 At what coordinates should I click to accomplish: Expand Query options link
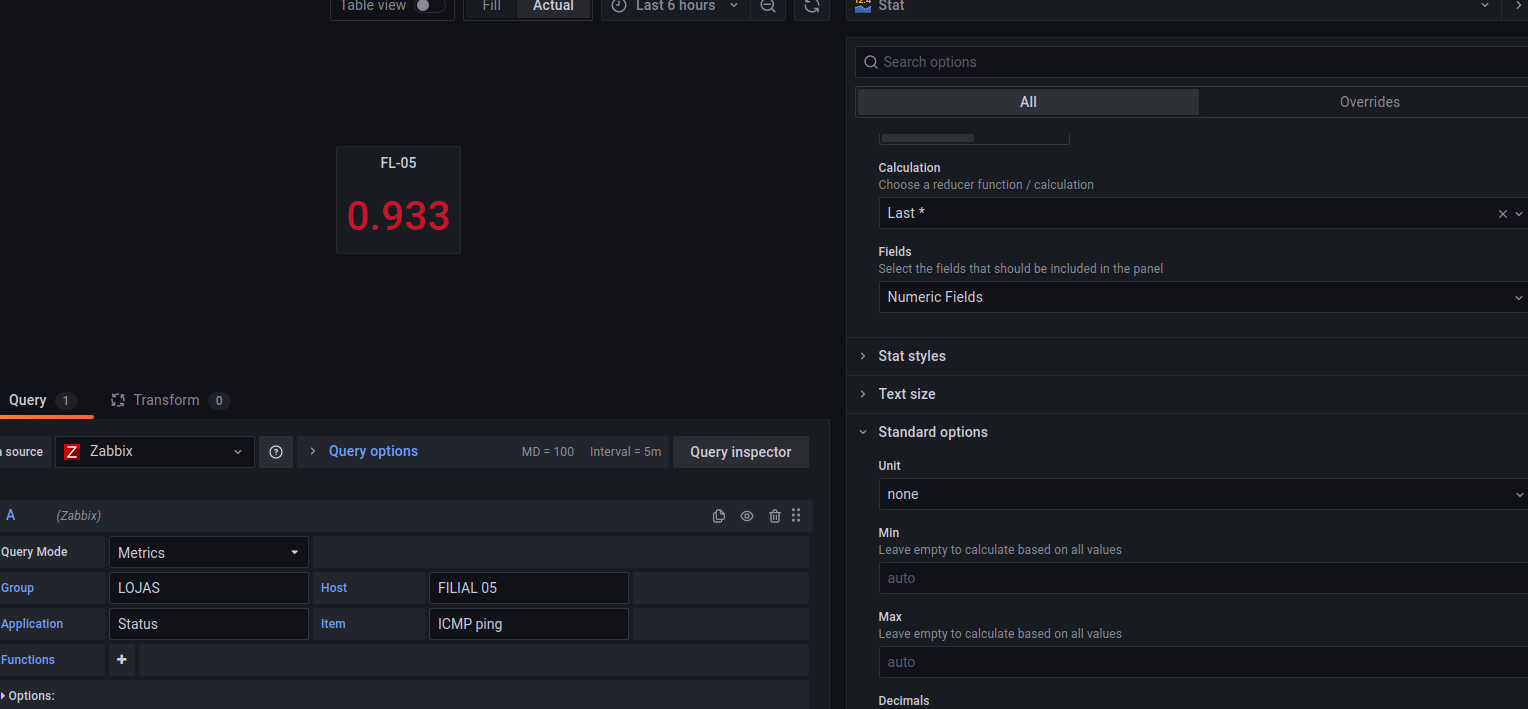click(373, 451)
